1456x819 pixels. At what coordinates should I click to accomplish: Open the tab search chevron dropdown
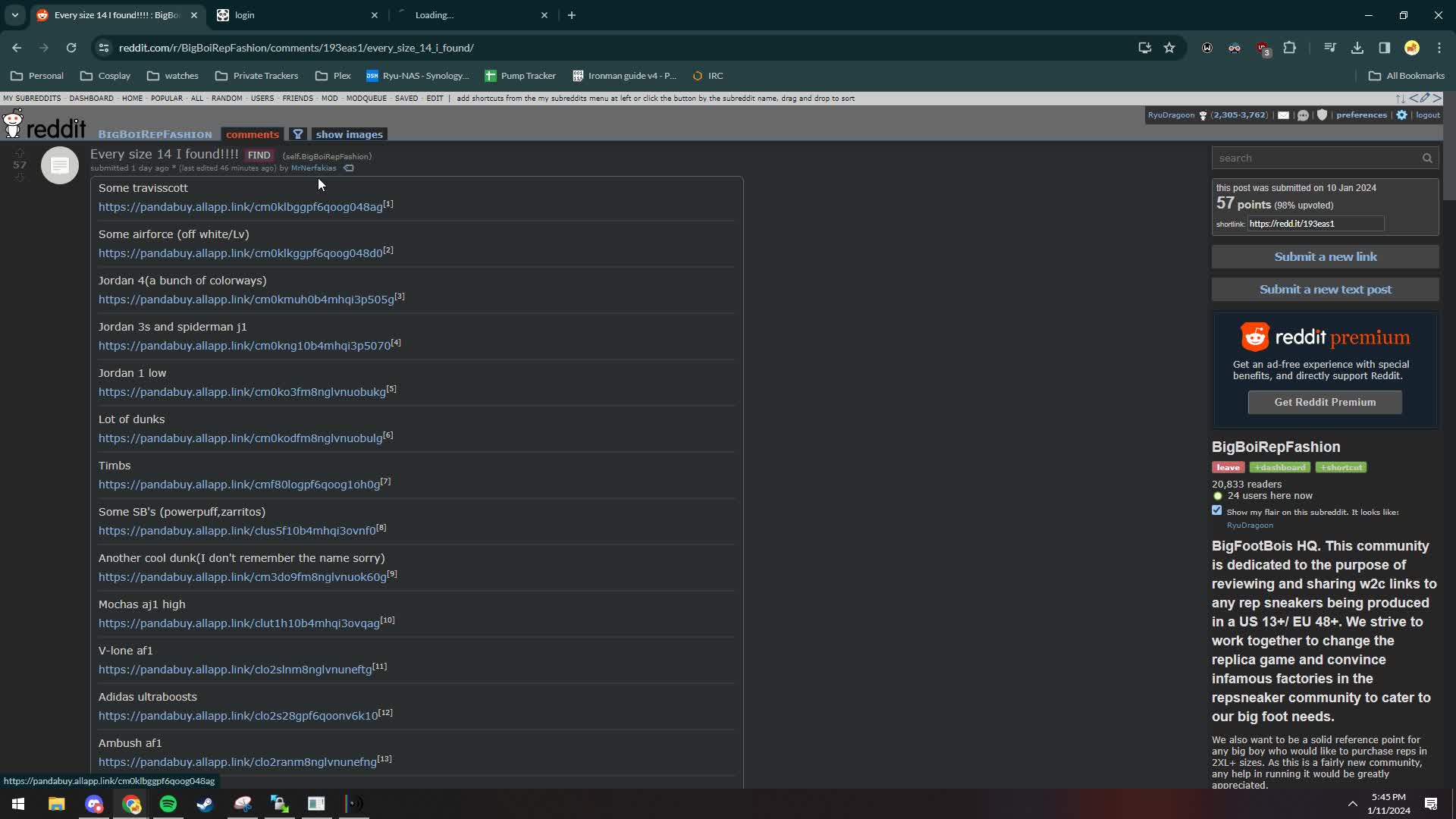[14, 15]
